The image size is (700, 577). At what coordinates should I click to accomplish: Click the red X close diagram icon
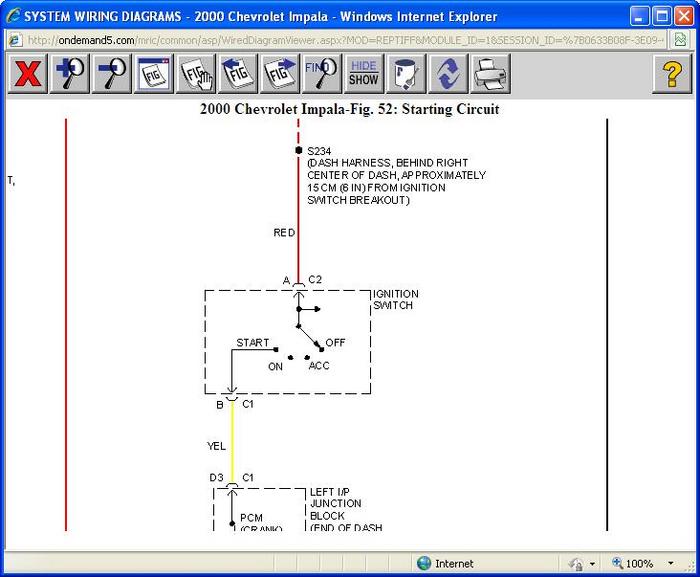pyautogui.click(x=27, y=74)
